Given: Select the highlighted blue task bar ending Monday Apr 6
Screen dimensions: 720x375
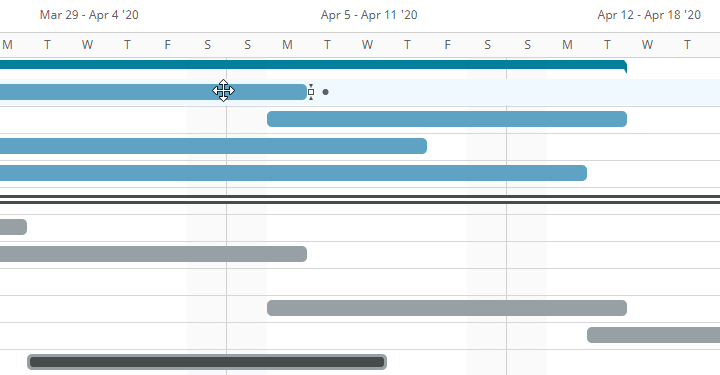Looking at the screenshot, I should (x=153, y=92).
